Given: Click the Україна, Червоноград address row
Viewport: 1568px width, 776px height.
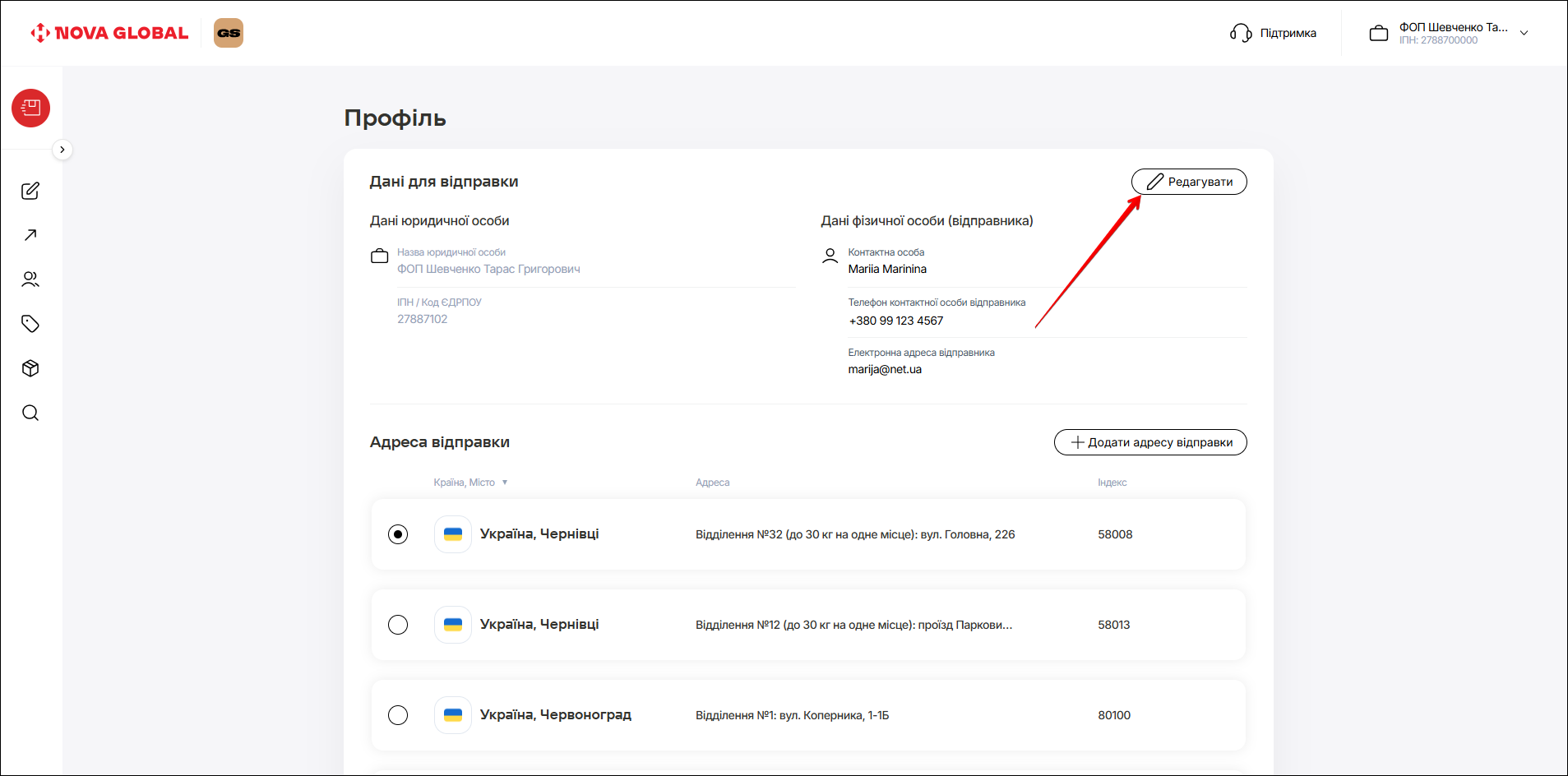Looking at the screenshot, I should click(x=807, y=715).
